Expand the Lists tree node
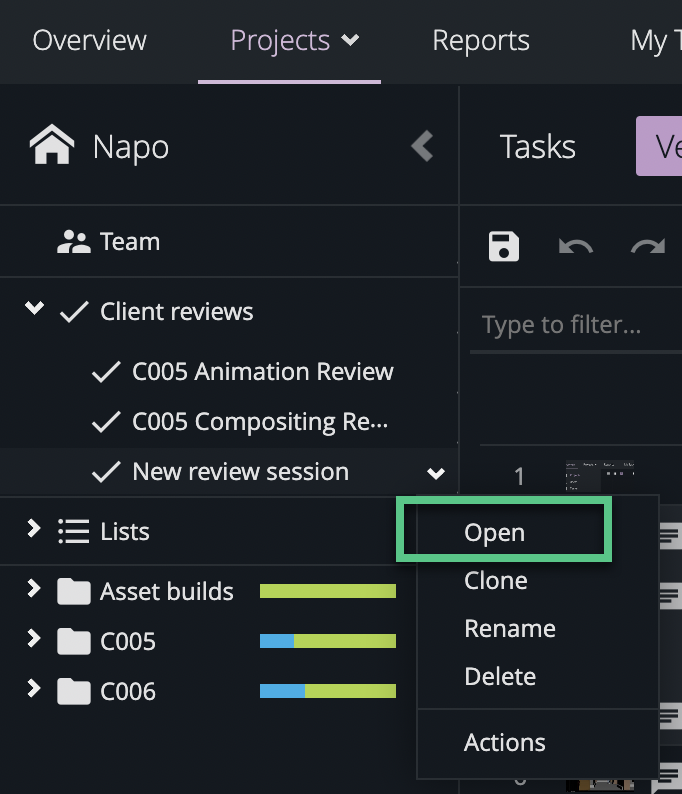 34,529
